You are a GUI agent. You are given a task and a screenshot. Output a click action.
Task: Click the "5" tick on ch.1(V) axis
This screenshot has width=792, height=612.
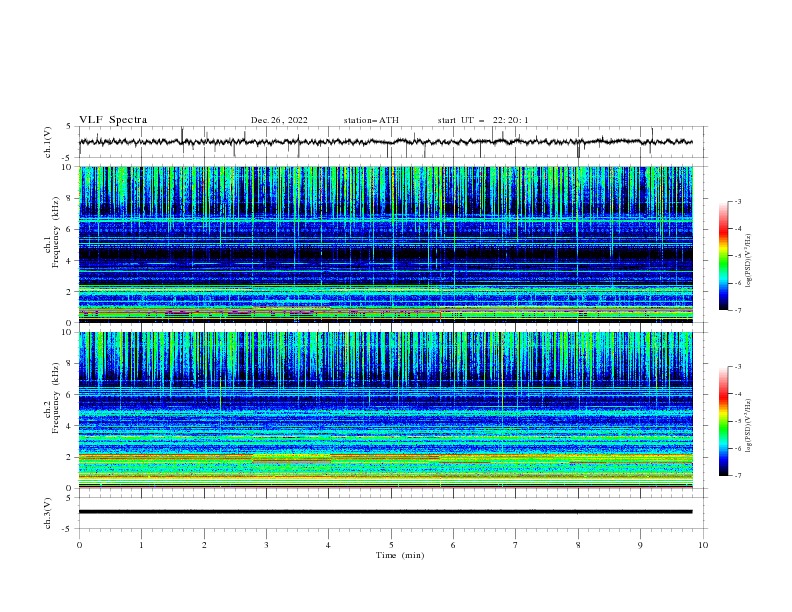(x=69, y=126)
